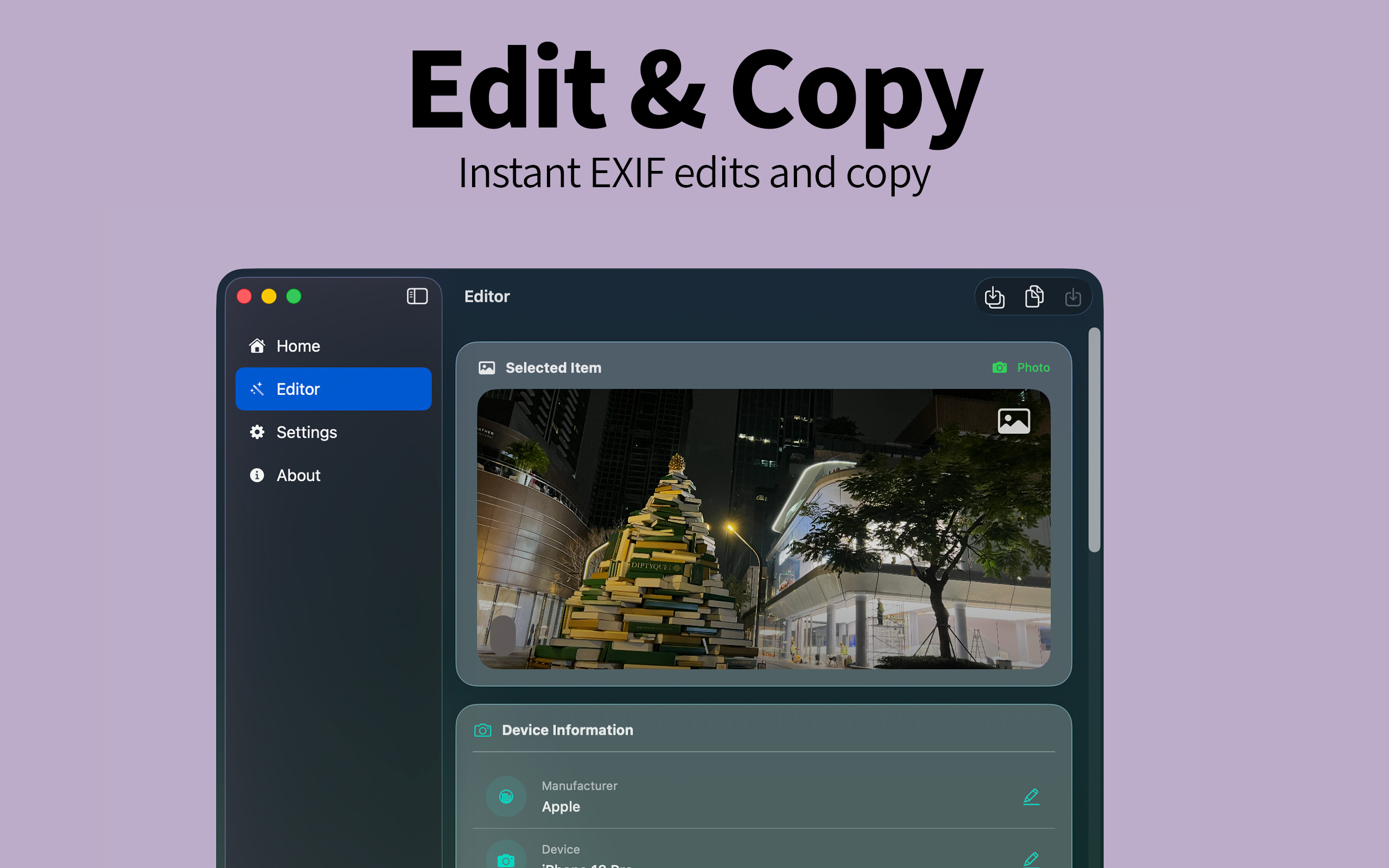
Task: Click the vertical scrollbar of the editor pane
Action: [1094, 440]
